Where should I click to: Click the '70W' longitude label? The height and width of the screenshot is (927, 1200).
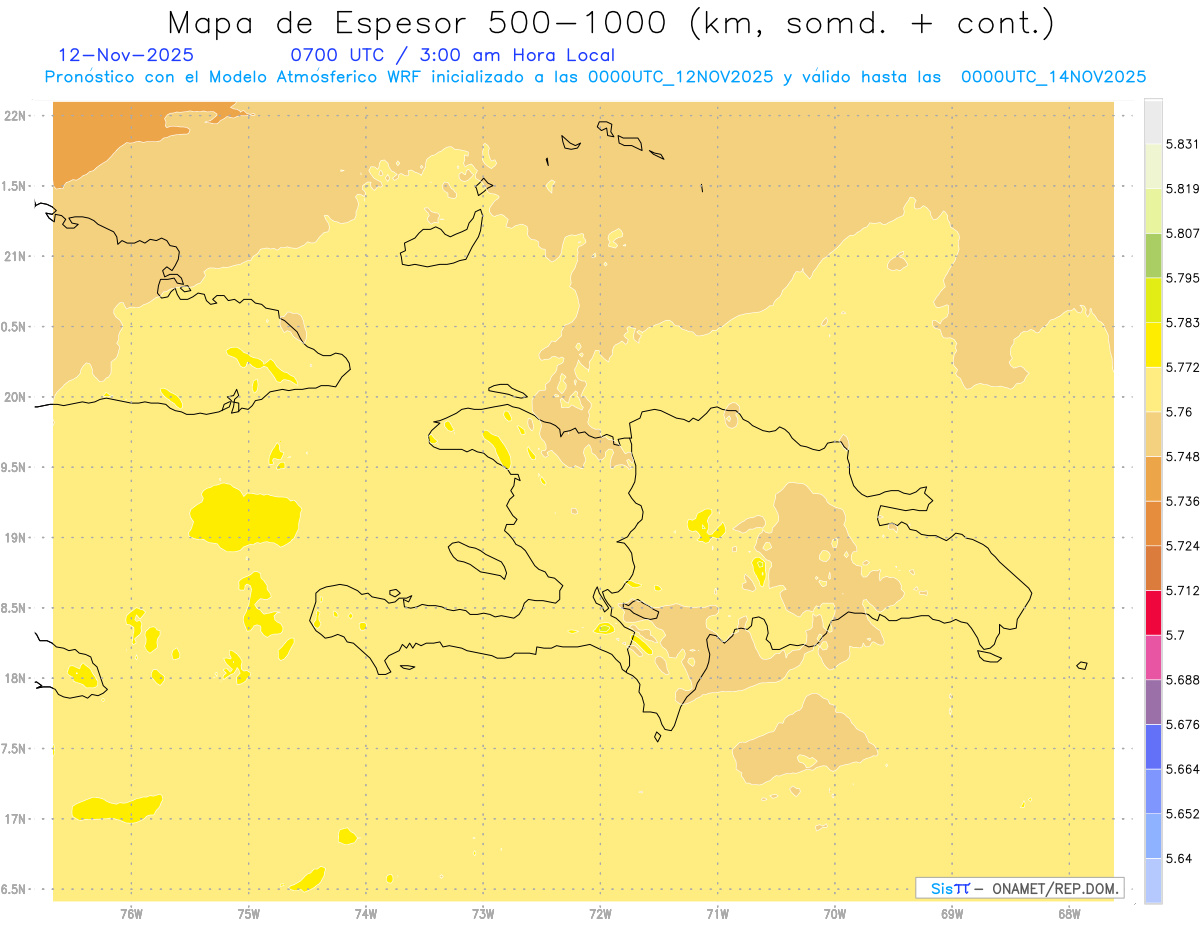[835, 914]
